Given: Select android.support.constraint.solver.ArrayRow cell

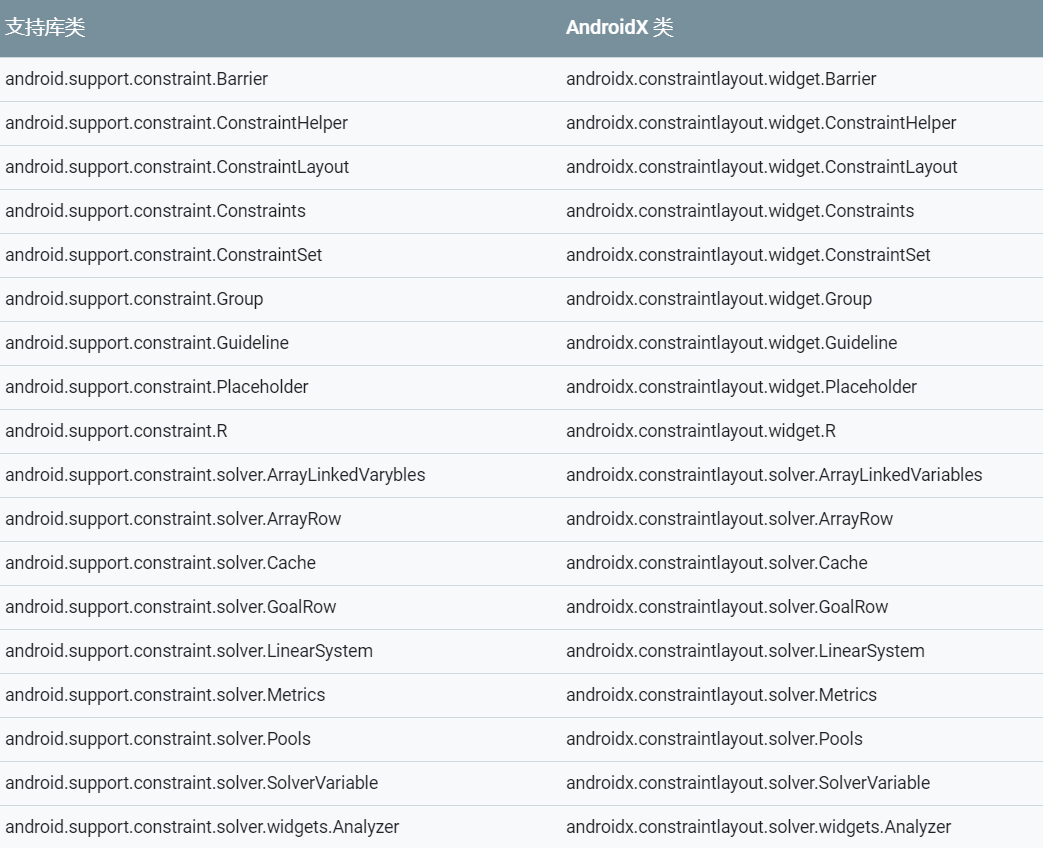Looking at the screenshot, I should click(x=173, y=519).
